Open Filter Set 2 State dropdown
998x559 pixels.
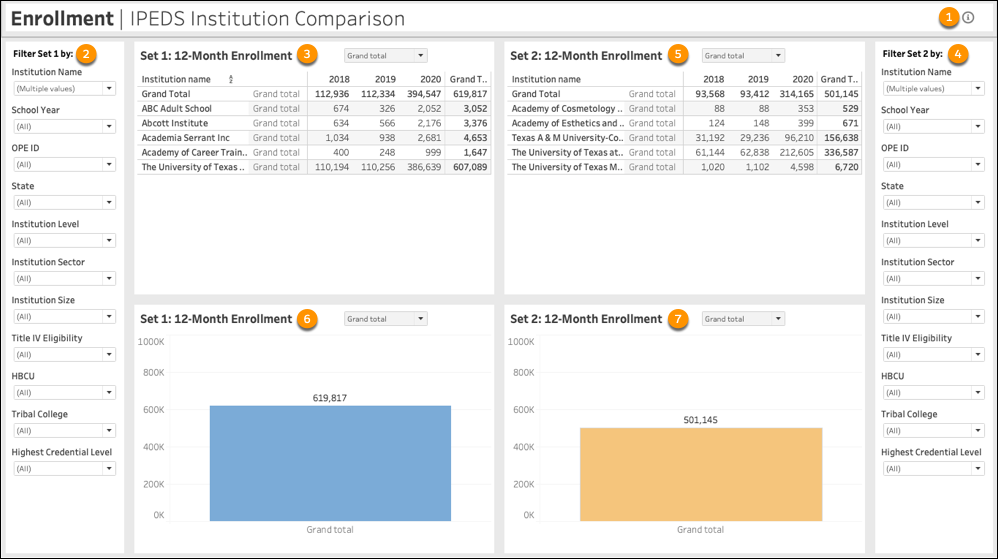coord(934,202)
